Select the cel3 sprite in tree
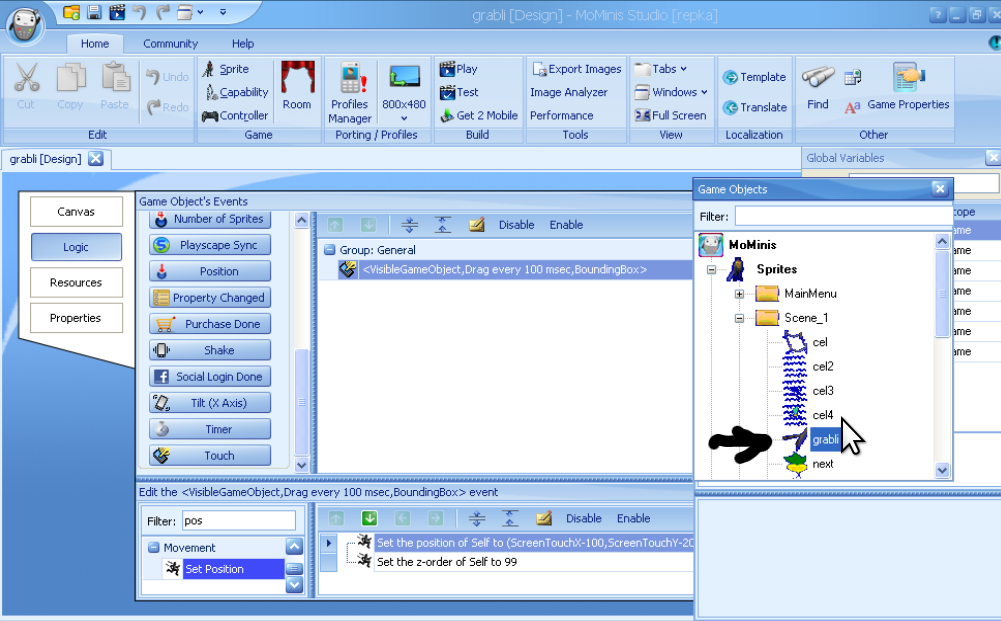 coord(823,391)
